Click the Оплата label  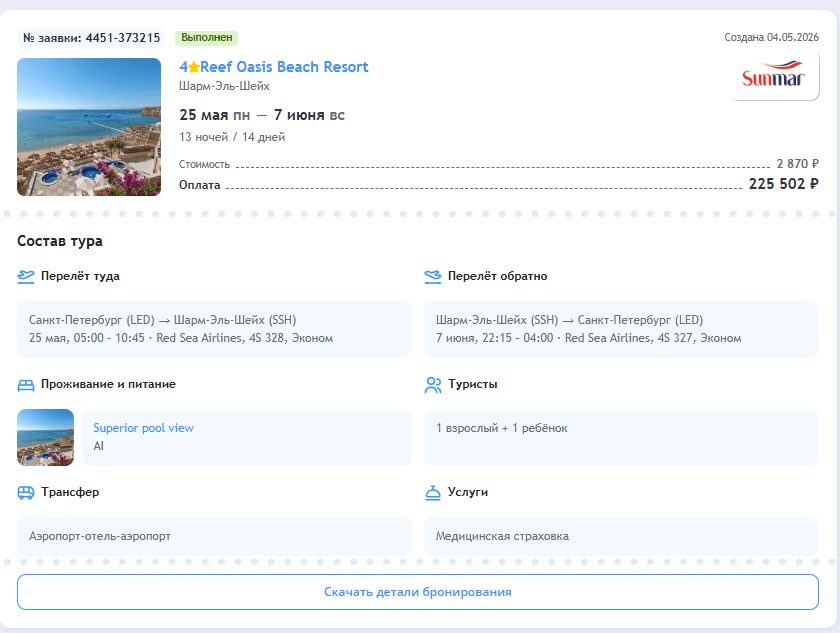click(199, 185)
